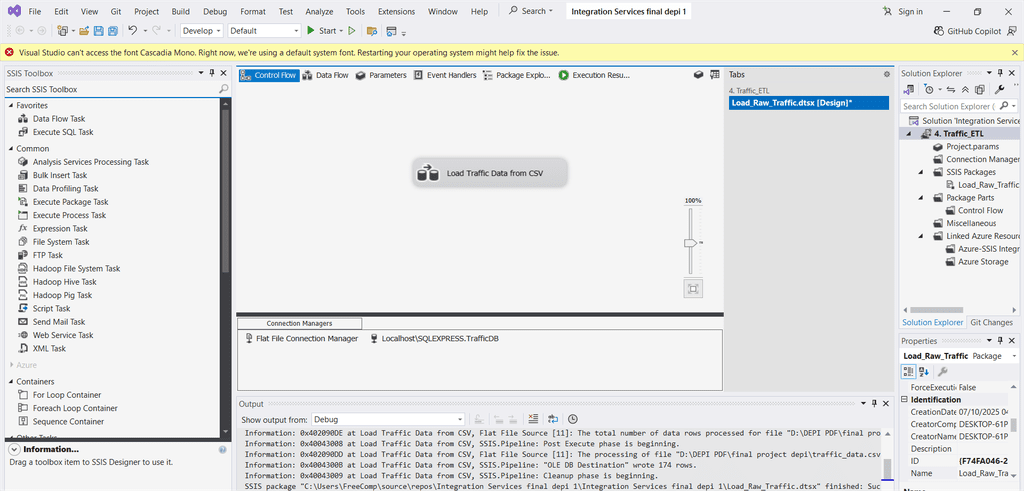
Task: Open the Git Changes tab
Action: click(991, 322)
